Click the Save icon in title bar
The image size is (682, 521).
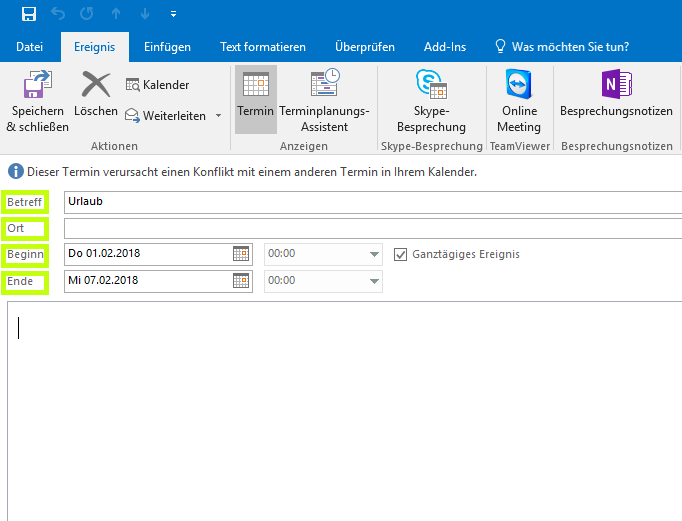(29, 14)
